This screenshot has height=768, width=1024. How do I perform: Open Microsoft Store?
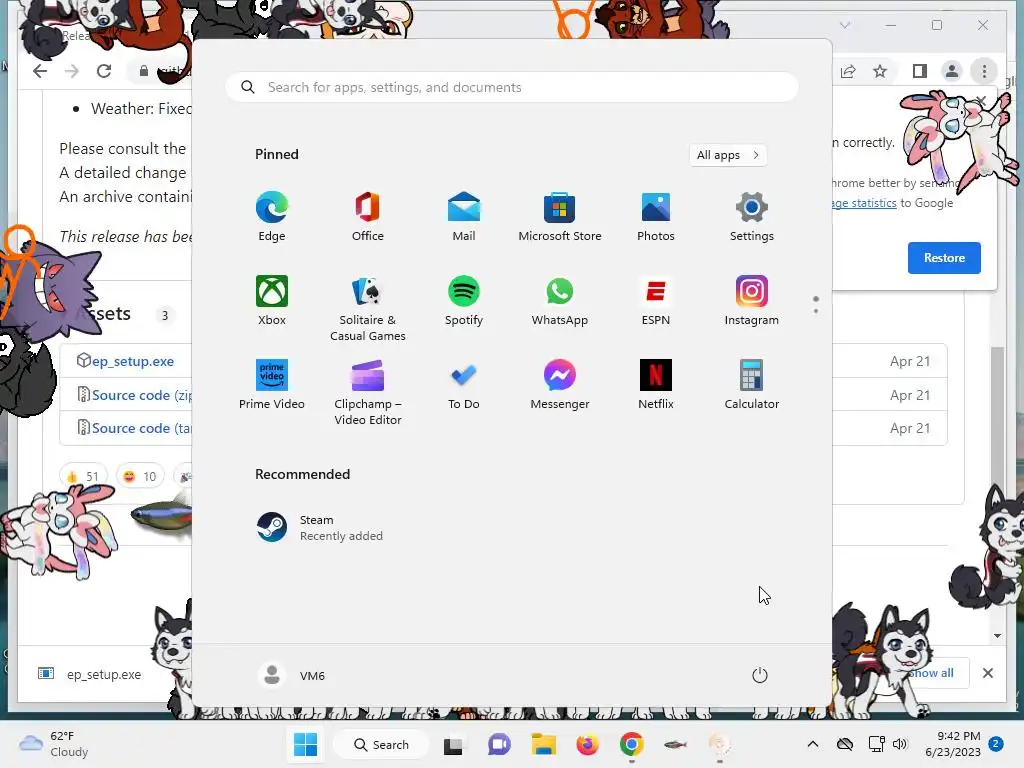point(560,216)
